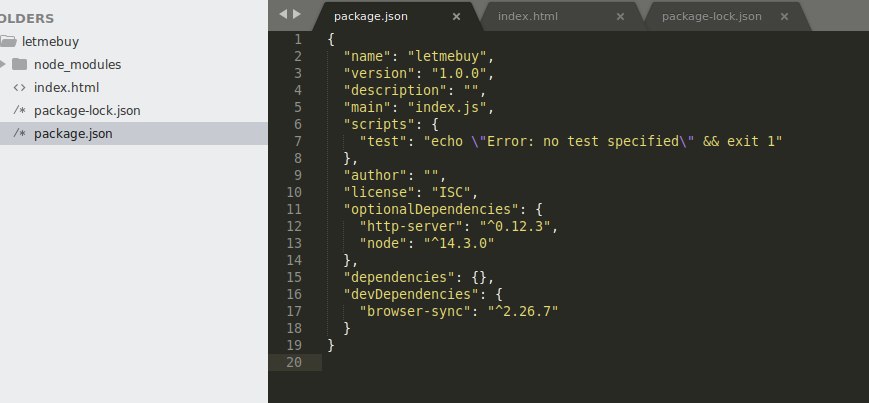
Task: Place cursor at closing brace on line 19
Action: pos(331,345)
